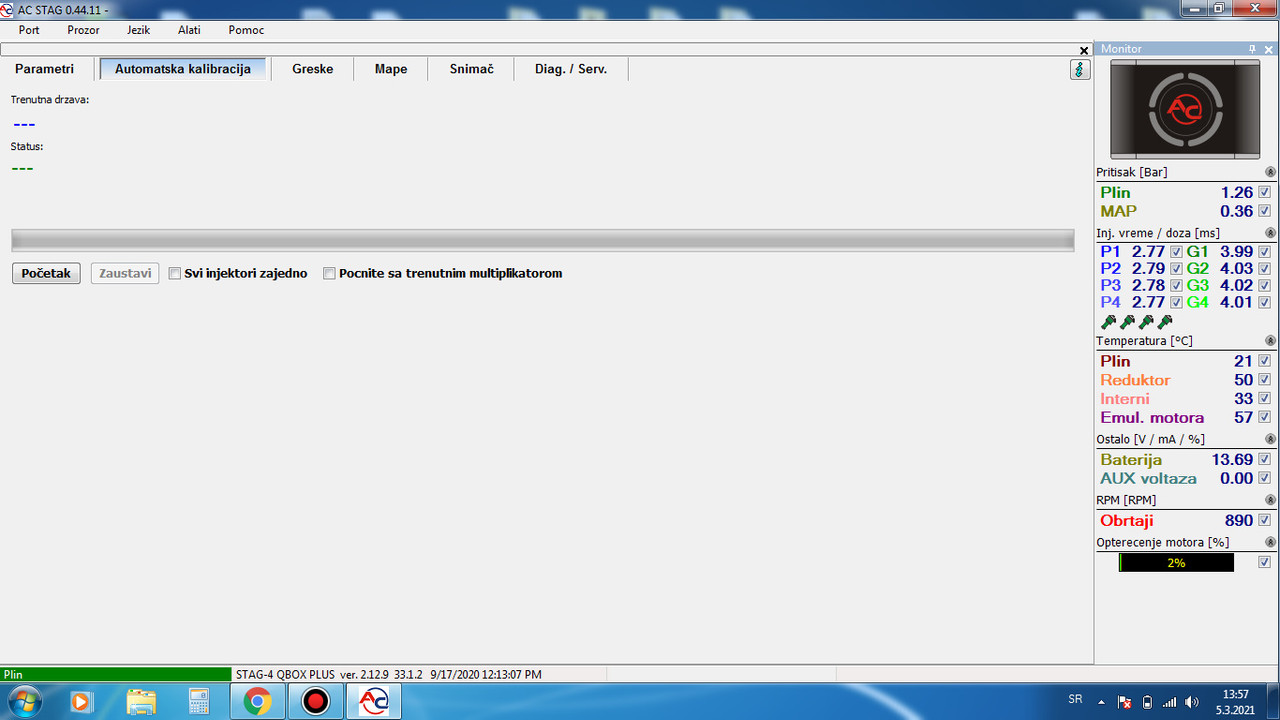Click the Početak button
Viewport: 1280px width, 720px height.
[x=46, y=273]
